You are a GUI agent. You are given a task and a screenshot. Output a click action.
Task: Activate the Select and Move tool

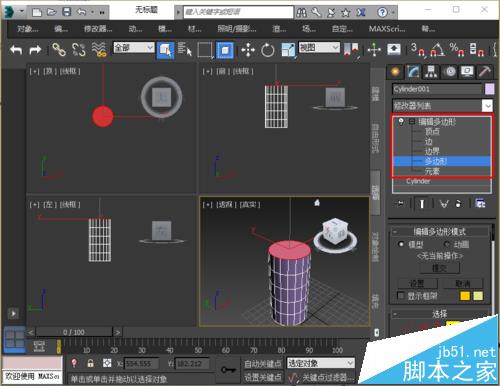[x=248, y=50]
